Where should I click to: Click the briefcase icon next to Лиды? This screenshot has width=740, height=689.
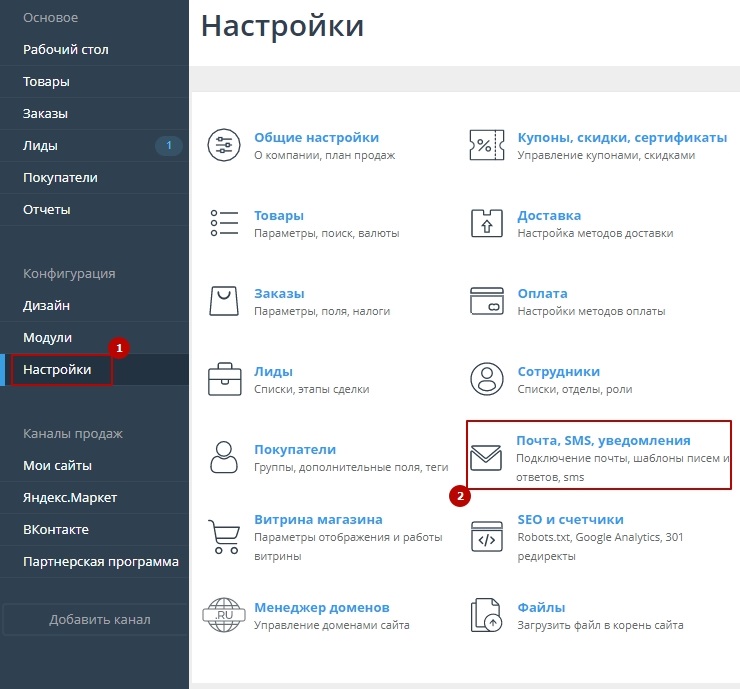224,379
